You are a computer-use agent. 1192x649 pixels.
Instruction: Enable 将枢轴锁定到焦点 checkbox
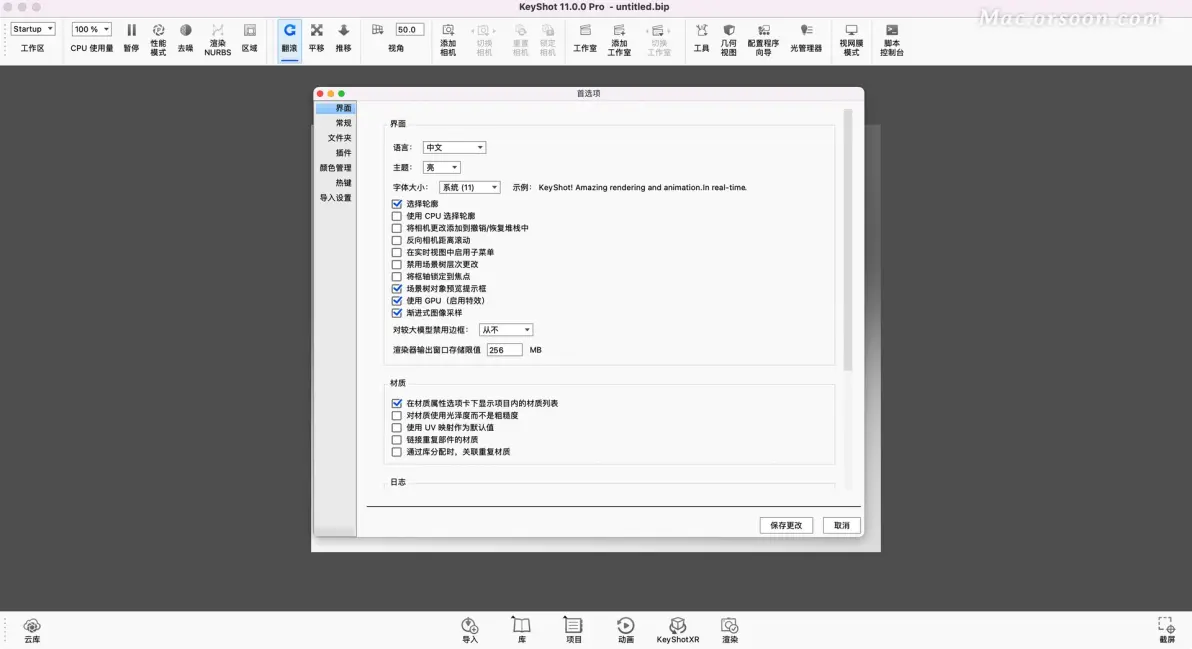tap(397, 277)
